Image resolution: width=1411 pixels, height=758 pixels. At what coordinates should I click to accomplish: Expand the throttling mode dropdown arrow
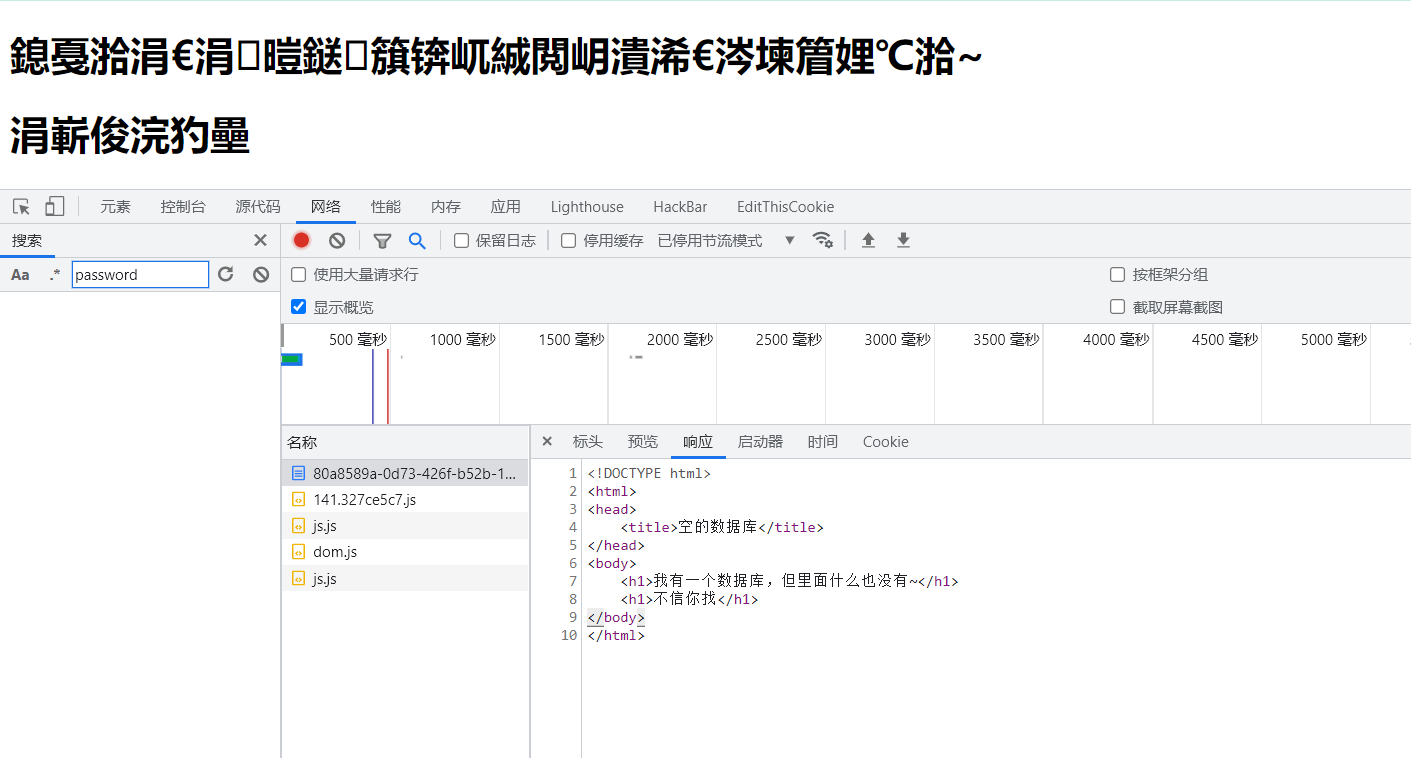tap(790, 240)
